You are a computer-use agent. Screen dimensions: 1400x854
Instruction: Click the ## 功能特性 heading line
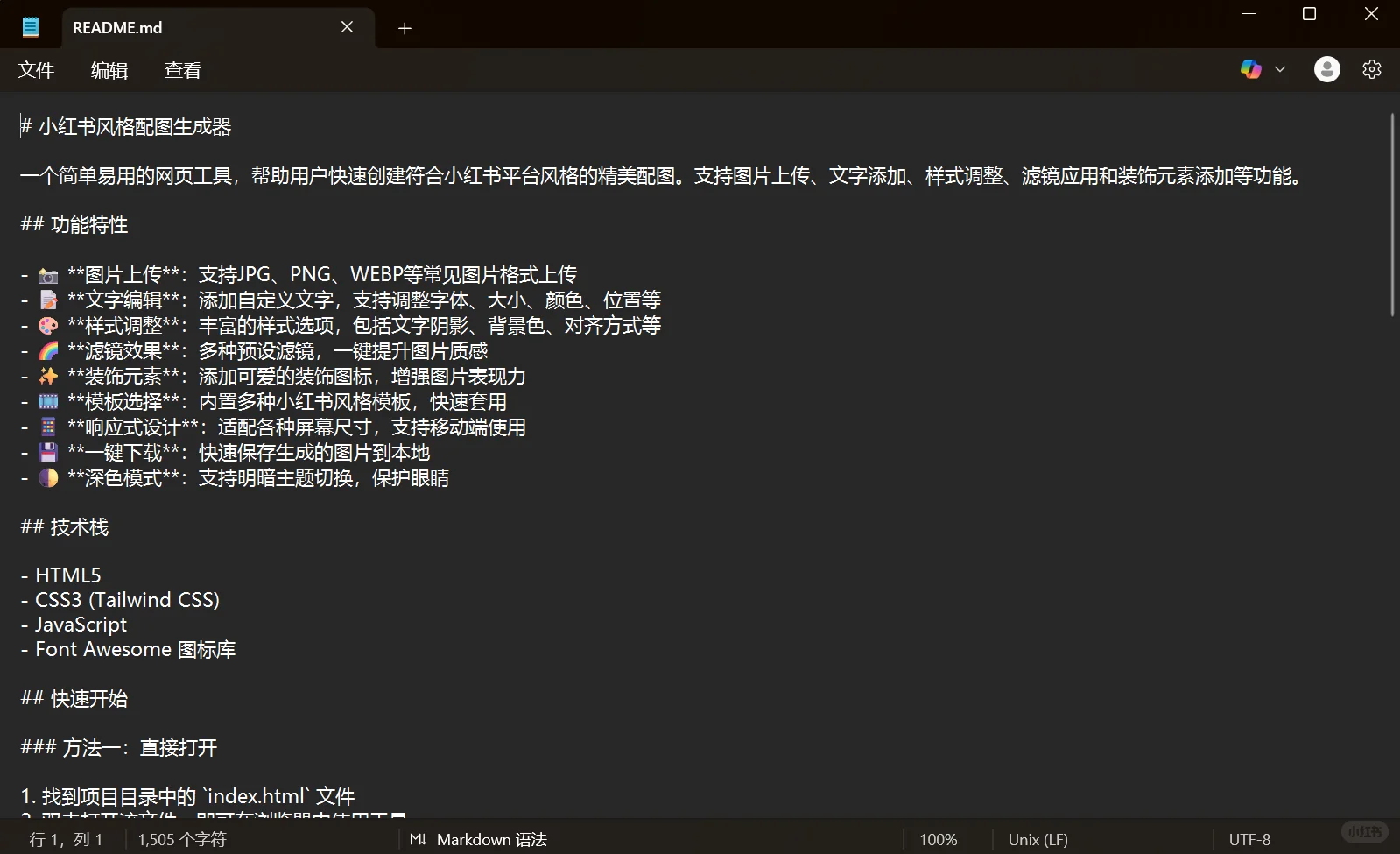(x=74, y=225)
